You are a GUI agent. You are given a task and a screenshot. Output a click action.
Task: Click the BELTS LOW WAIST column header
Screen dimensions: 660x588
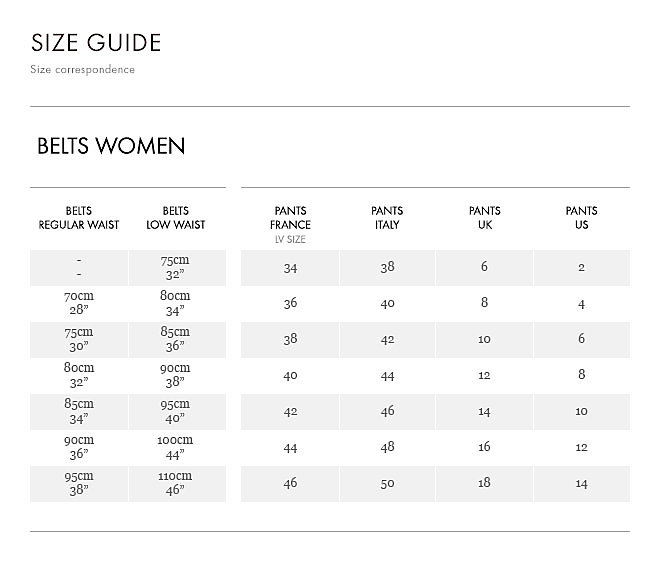(x=175, y=218)
